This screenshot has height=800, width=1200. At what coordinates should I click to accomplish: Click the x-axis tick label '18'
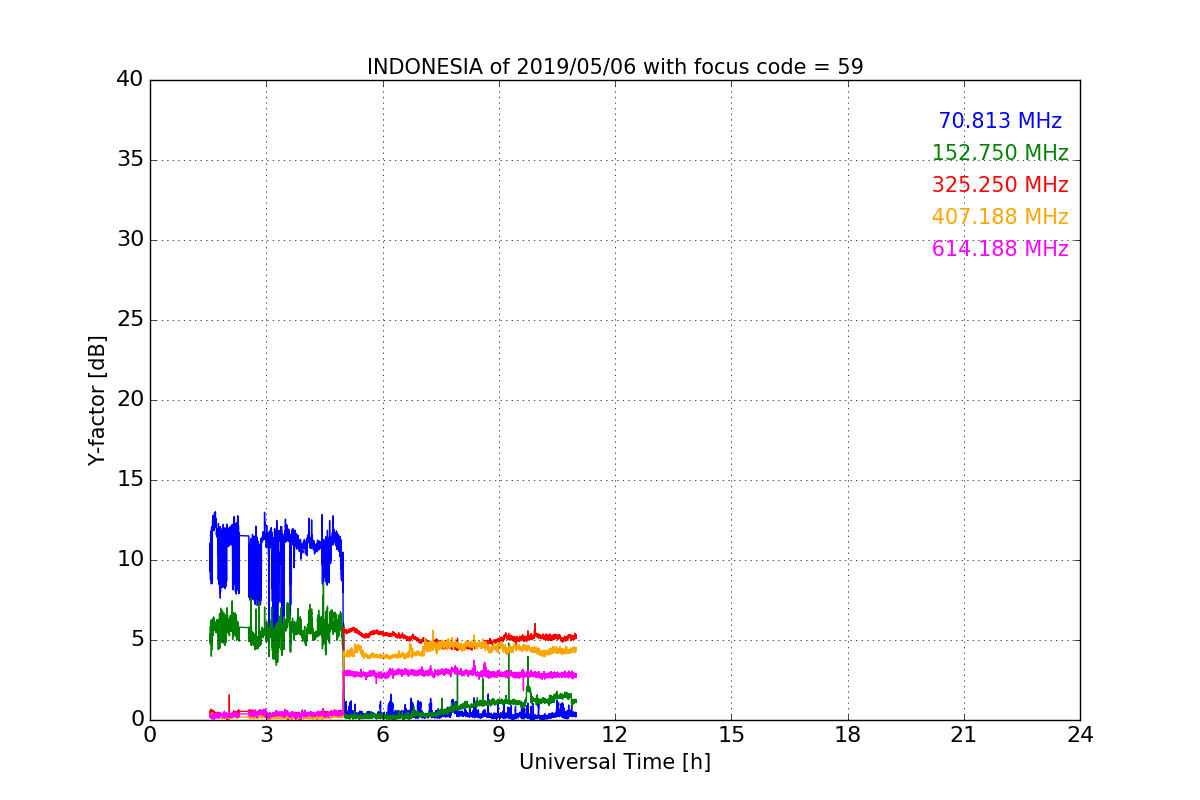pos(848,735)
